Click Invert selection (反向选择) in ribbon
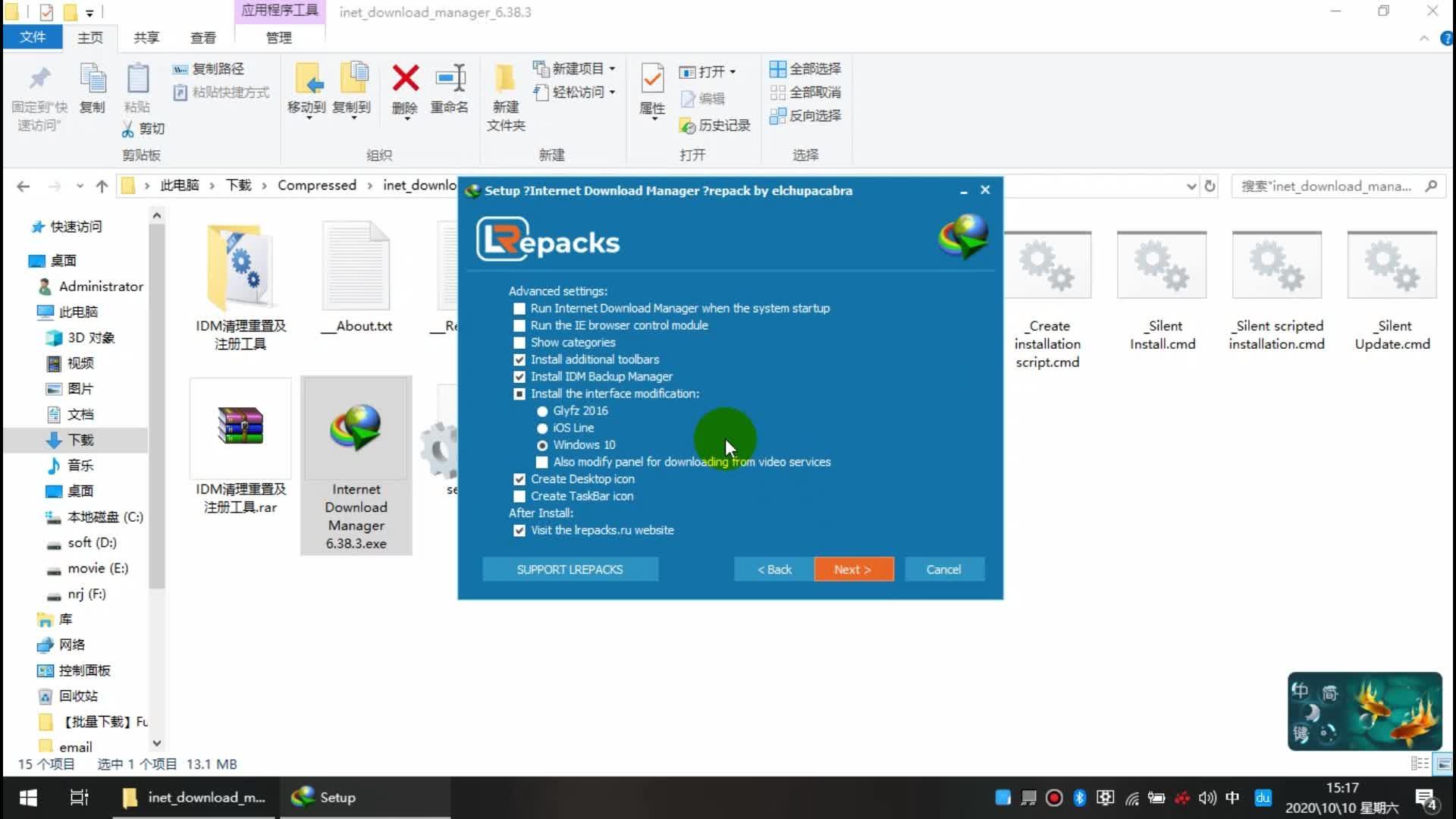This screenshot has width=1456, height=819. [805, 116]
